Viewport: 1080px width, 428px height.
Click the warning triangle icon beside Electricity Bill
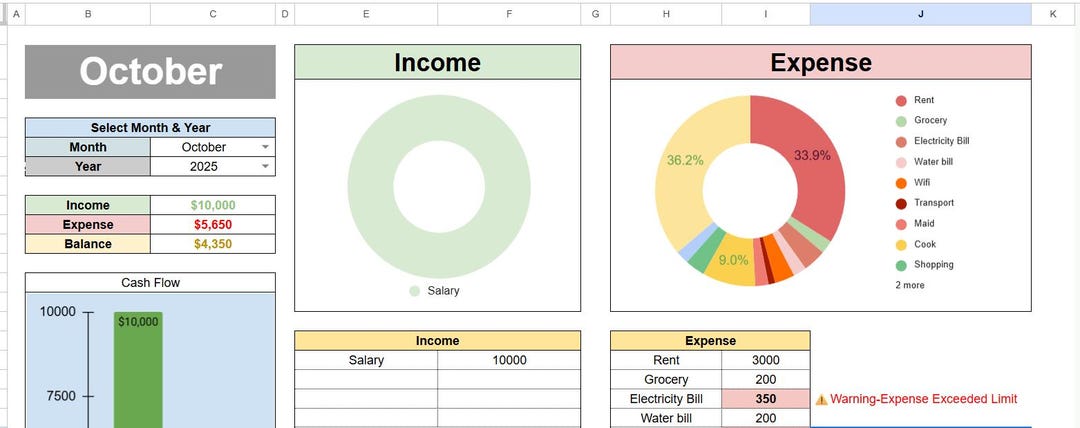821,399
